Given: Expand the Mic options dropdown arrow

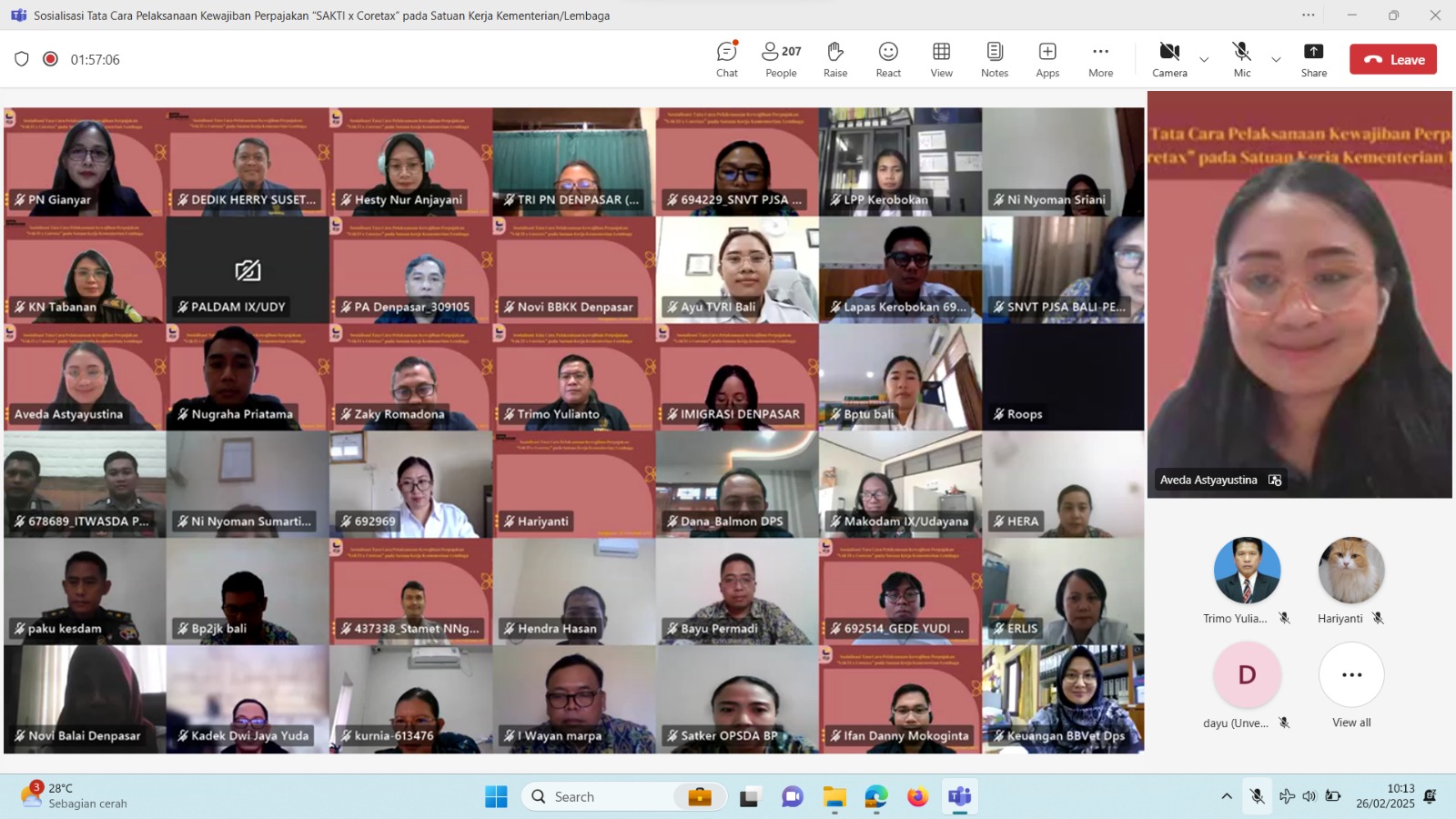Looking at the screenshot, I should click(x=1276, y=60).
